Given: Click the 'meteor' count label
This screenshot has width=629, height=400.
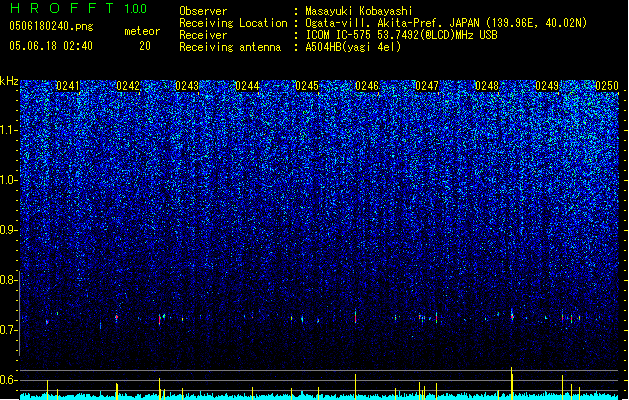Looking at the screenshot, I should 142,31.
